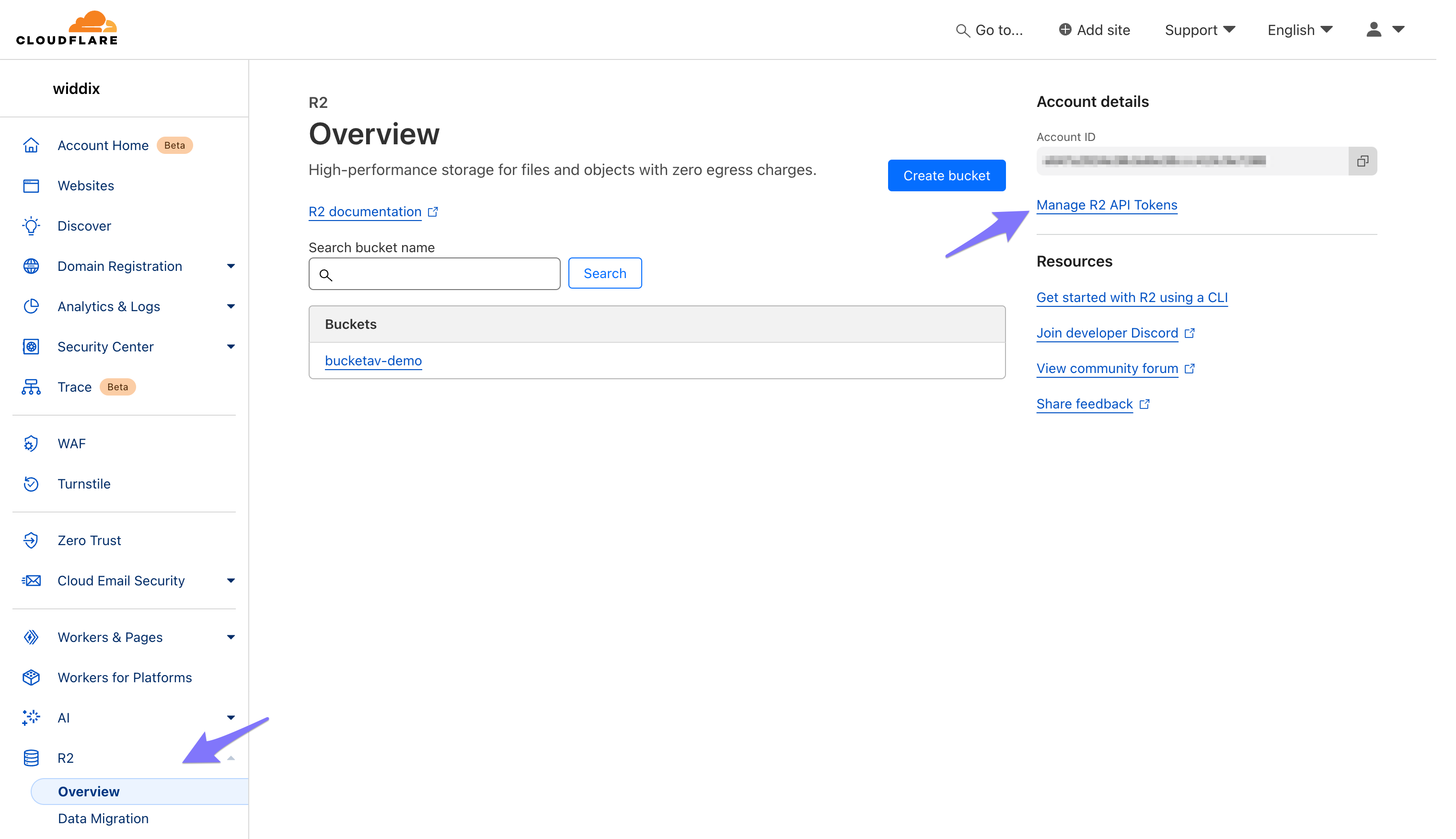Click the Join developer Discord link
Viewport: 1456px width, 839px height.
click(1107, 333)
